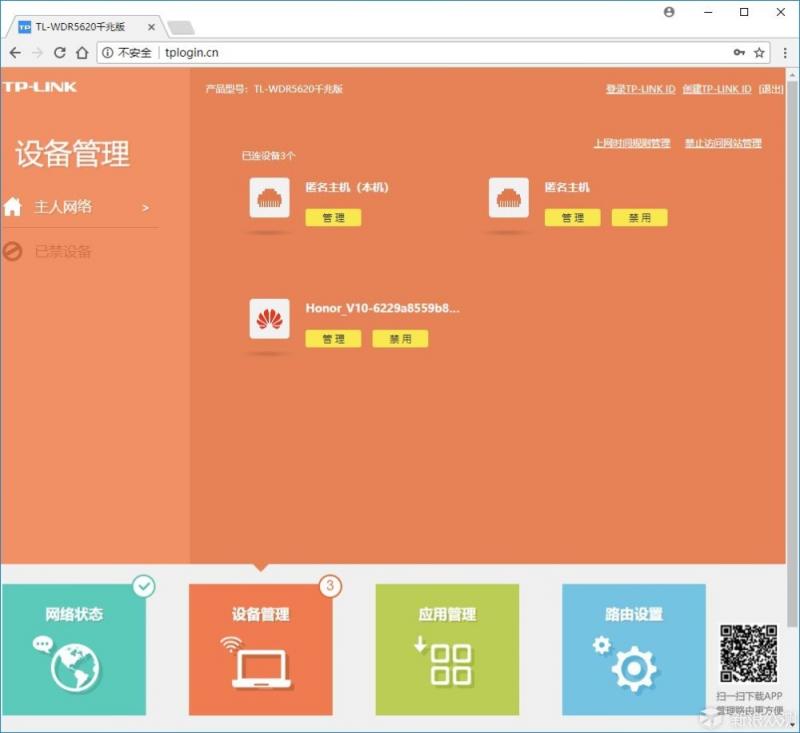Click 禁用 for Honor_V10 device

click(x=401, y=339)
